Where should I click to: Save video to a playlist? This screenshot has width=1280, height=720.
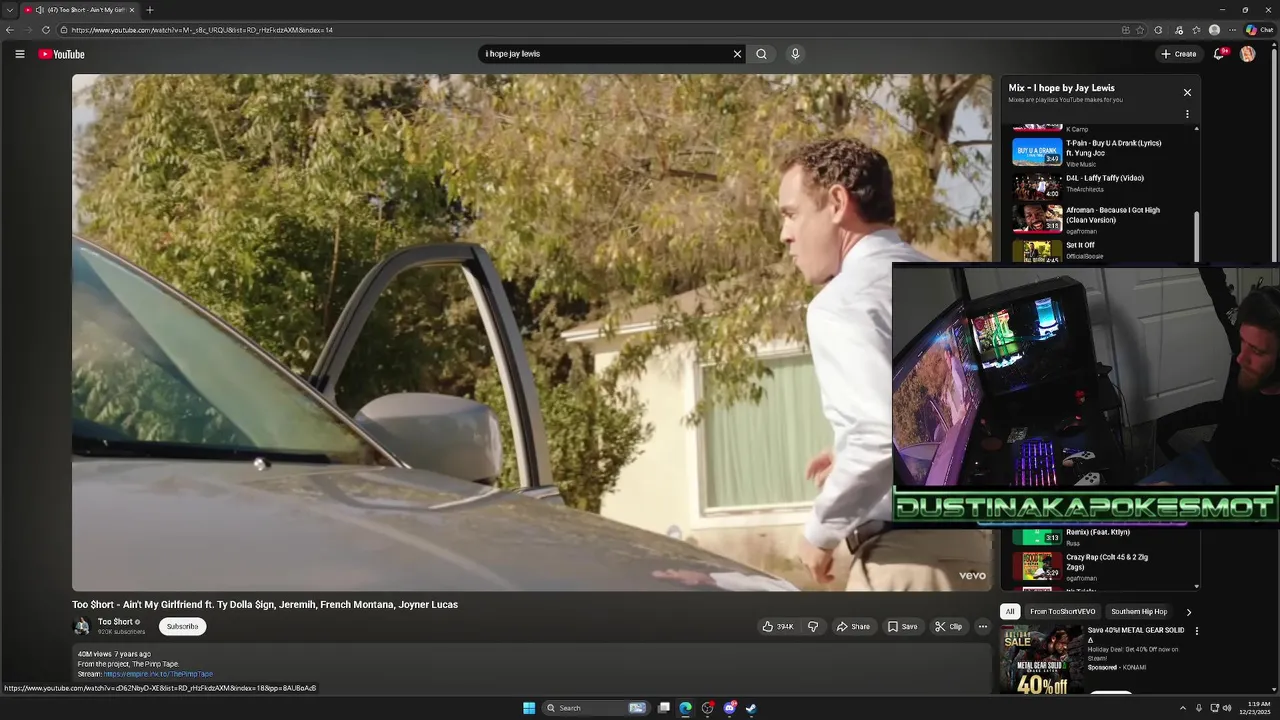(902, 627)
